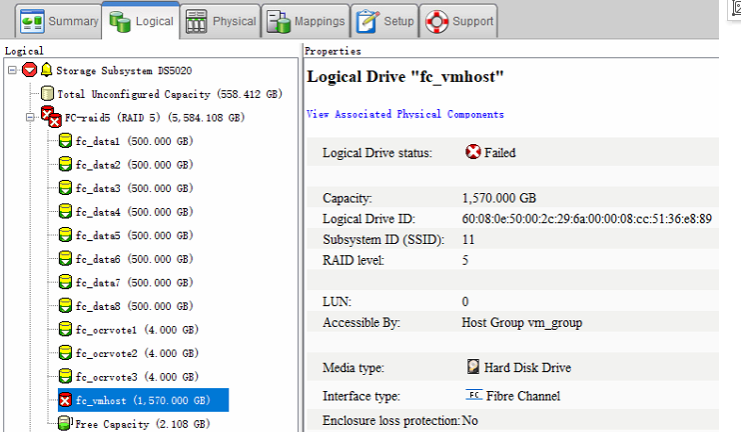
Task: Click the FC-raid5 array error icon
Action: 49,118
